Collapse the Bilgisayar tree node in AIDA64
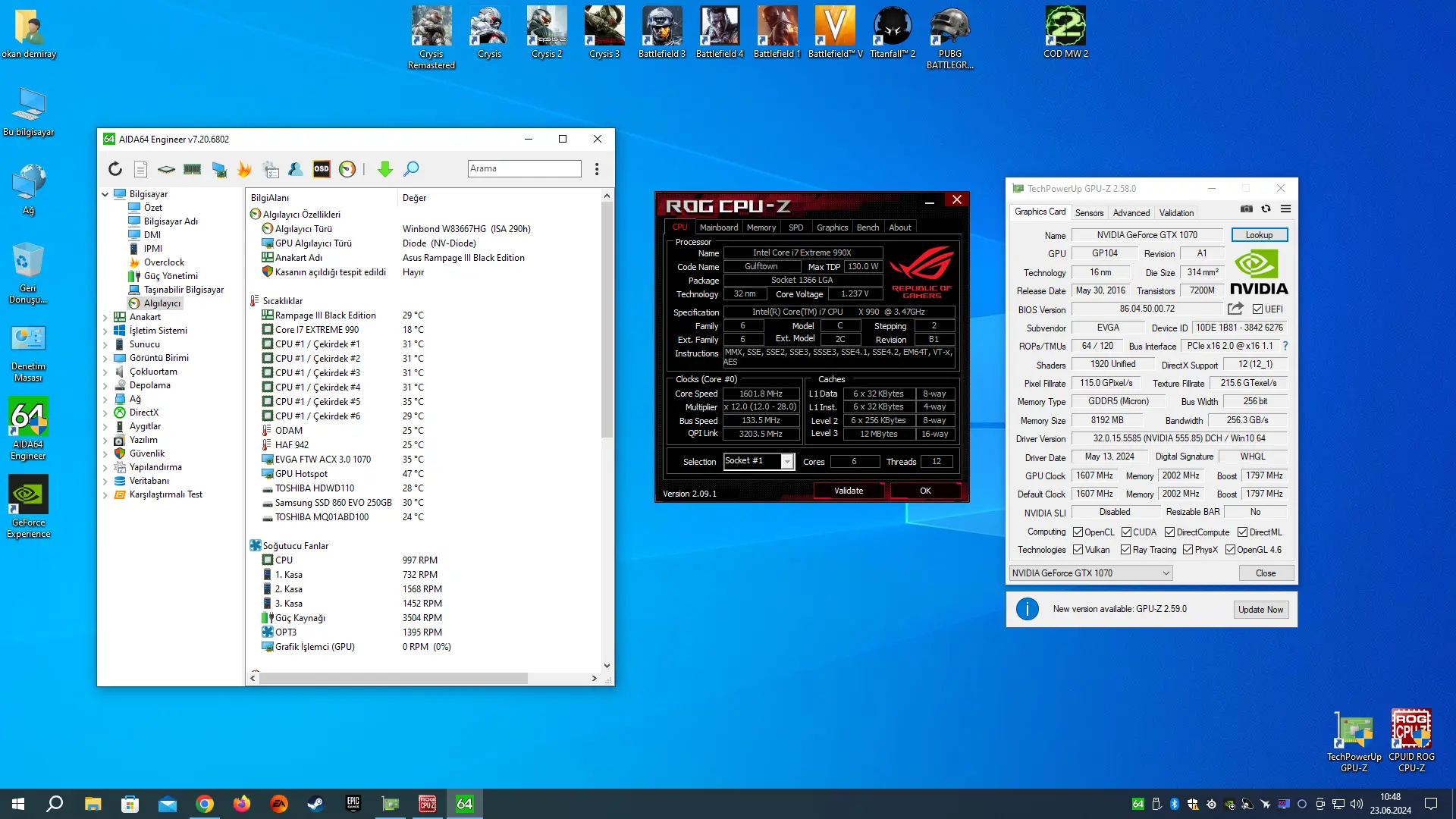 tap(105, 194)
